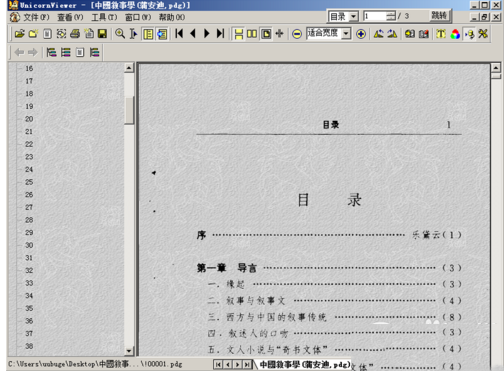This screenshot has width=504, height=371.
Task: Click the previous-tab navigation arrow at the bottom
Action: 228,365
